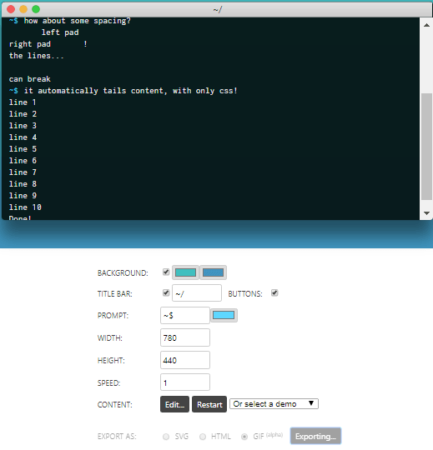This screenshot has width=433, height=450.
Task: Click the 'BACKGROUND:' label
Action: (x=123, y=273)
